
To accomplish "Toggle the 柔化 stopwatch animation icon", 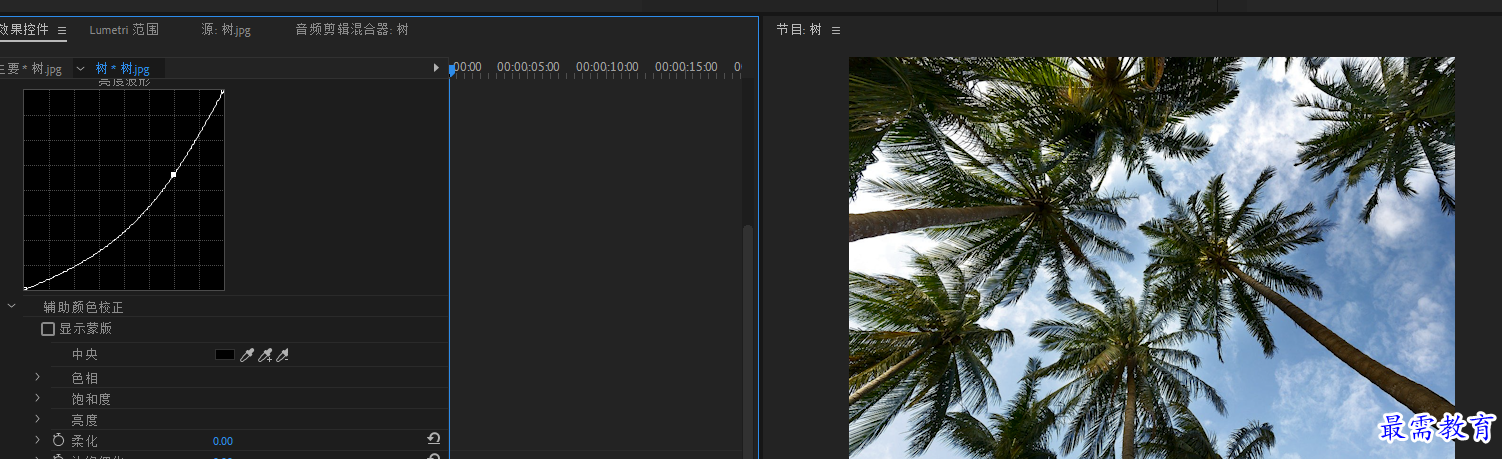I will (x=58, y=440).
